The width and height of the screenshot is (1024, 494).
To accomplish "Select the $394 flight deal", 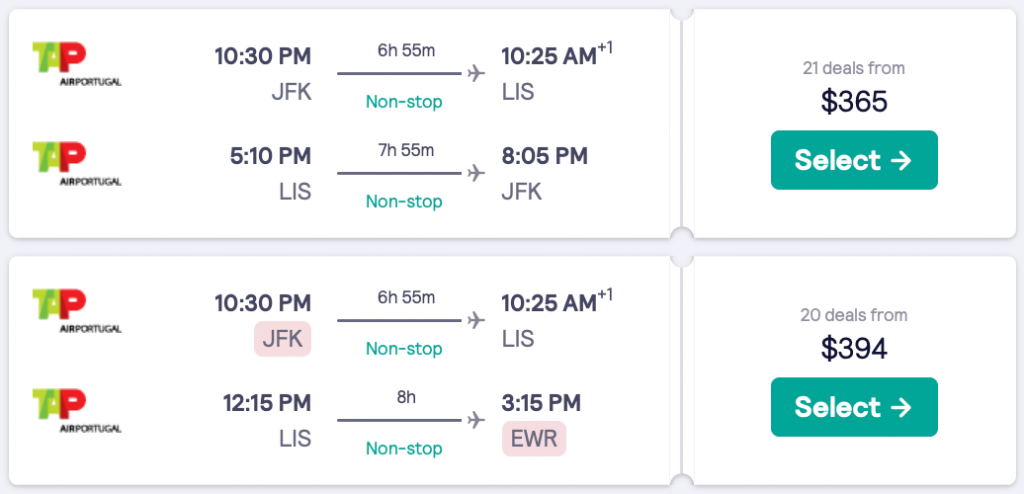I will point(854,407).
